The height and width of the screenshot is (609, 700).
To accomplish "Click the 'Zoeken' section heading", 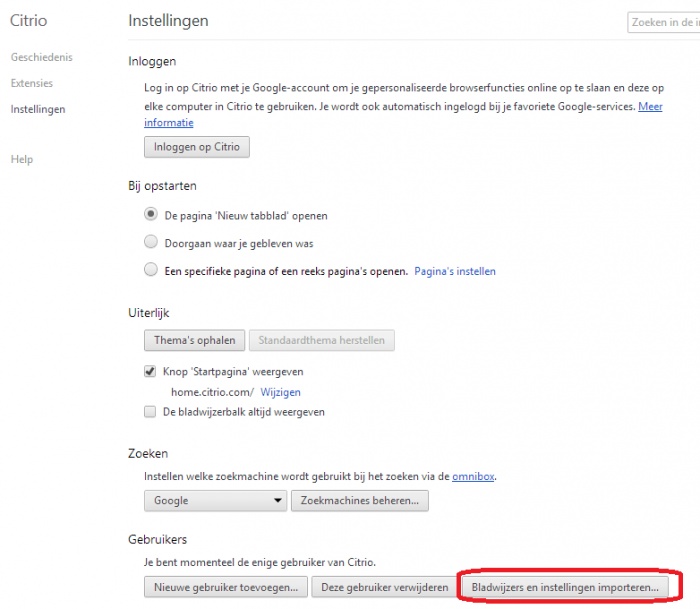I will pyautogui.click(x=148, y=454).
